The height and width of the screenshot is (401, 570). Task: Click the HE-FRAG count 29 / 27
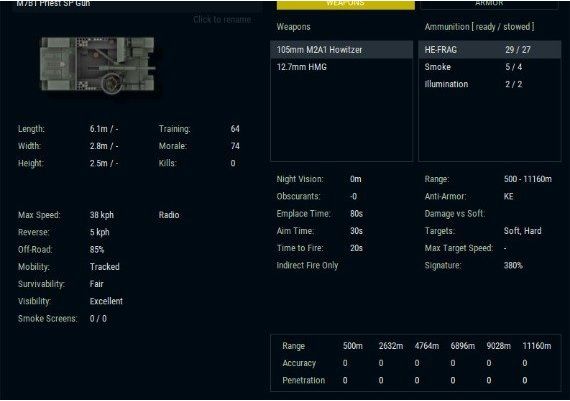pyautogui.click(x=518, y=50)
